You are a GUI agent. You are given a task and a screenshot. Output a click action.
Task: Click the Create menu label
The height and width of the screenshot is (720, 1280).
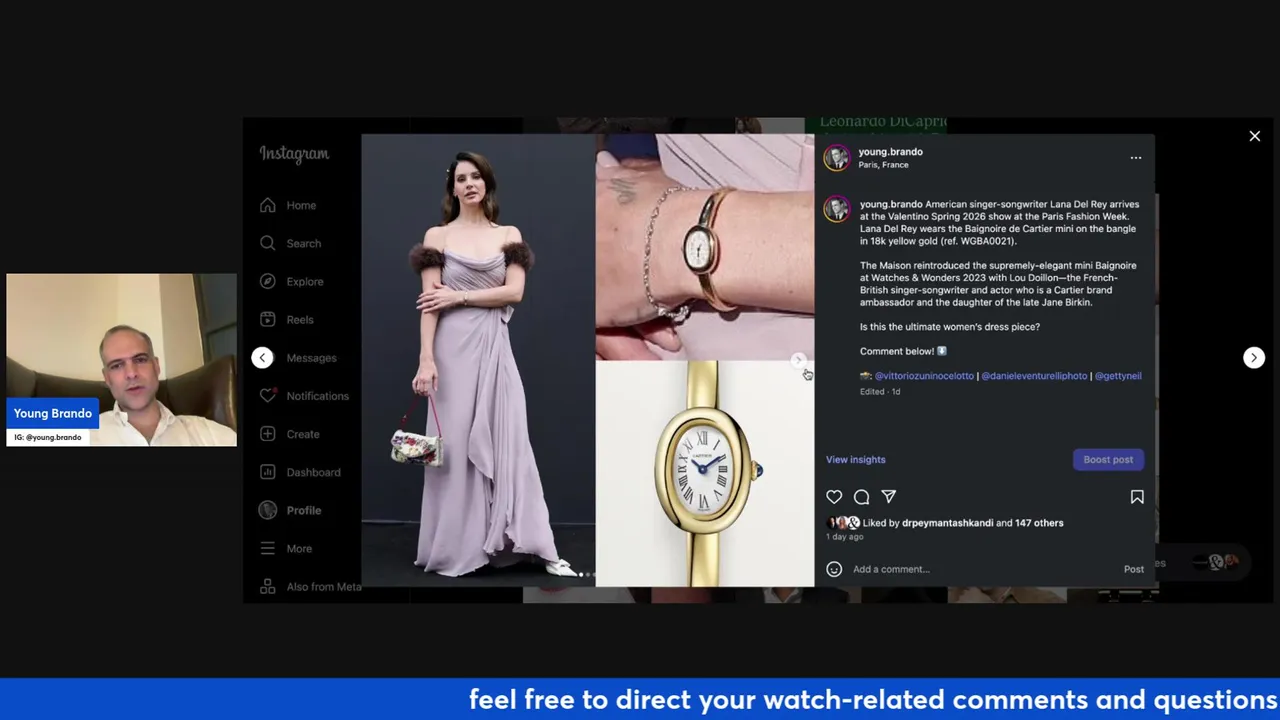[303, 434]
